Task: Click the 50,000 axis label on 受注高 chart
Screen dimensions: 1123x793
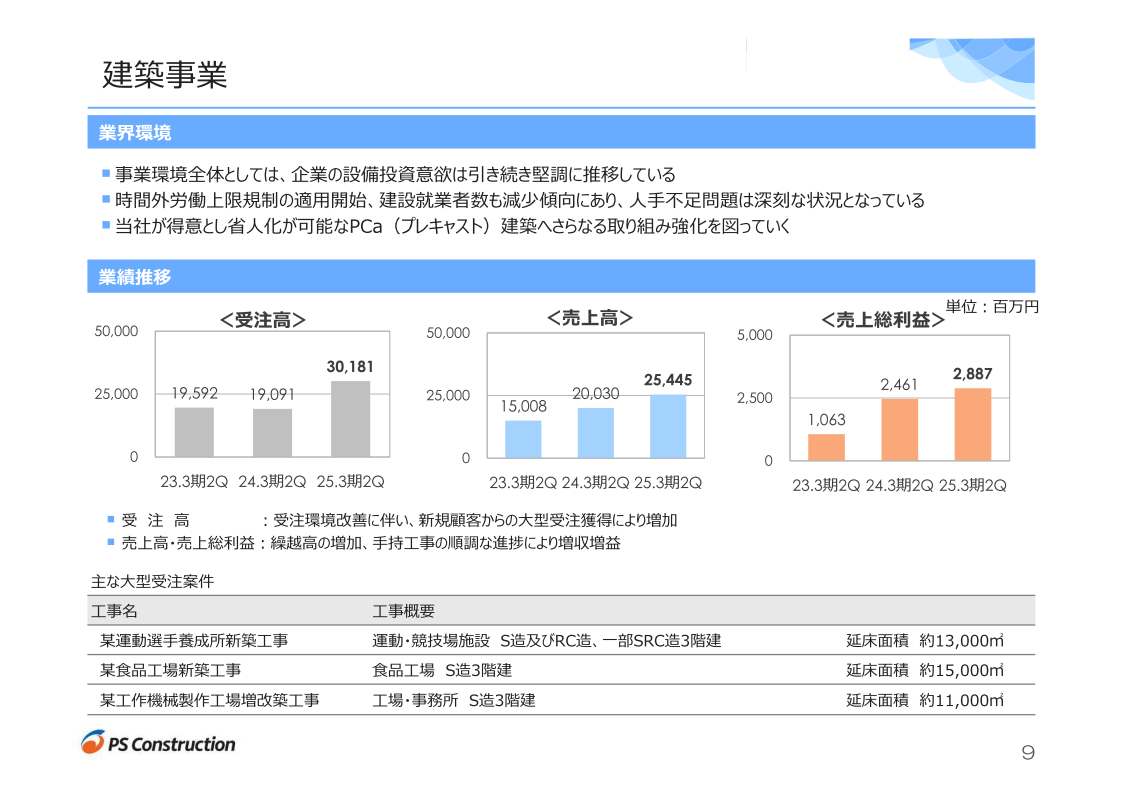Action: 116,331
